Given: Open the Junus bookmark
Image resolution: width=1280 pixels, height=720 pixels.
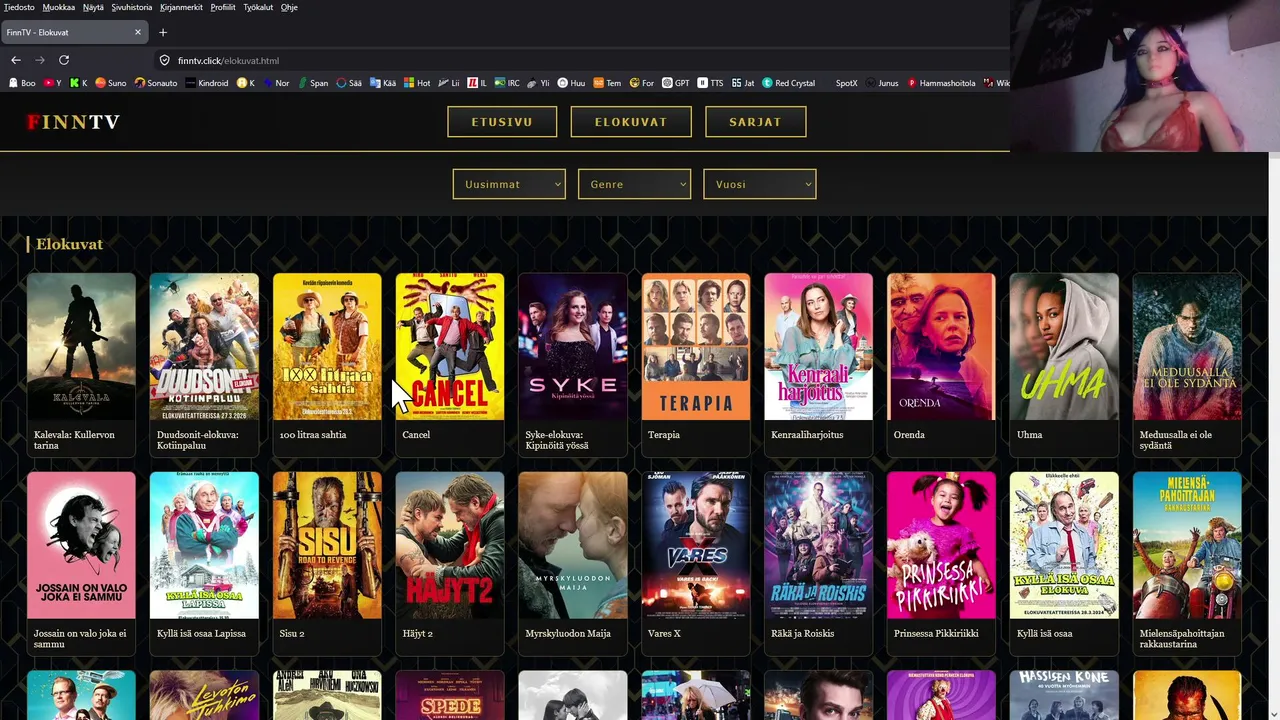Looking at the screenshot, I should (x=883, y=83).
